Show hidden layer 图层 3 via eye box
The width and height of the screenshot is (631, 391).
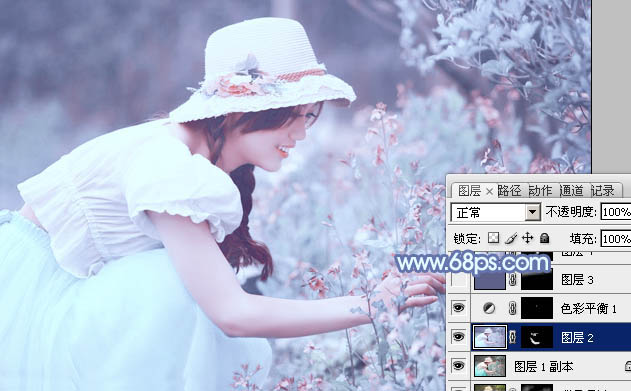pos(458,279)
